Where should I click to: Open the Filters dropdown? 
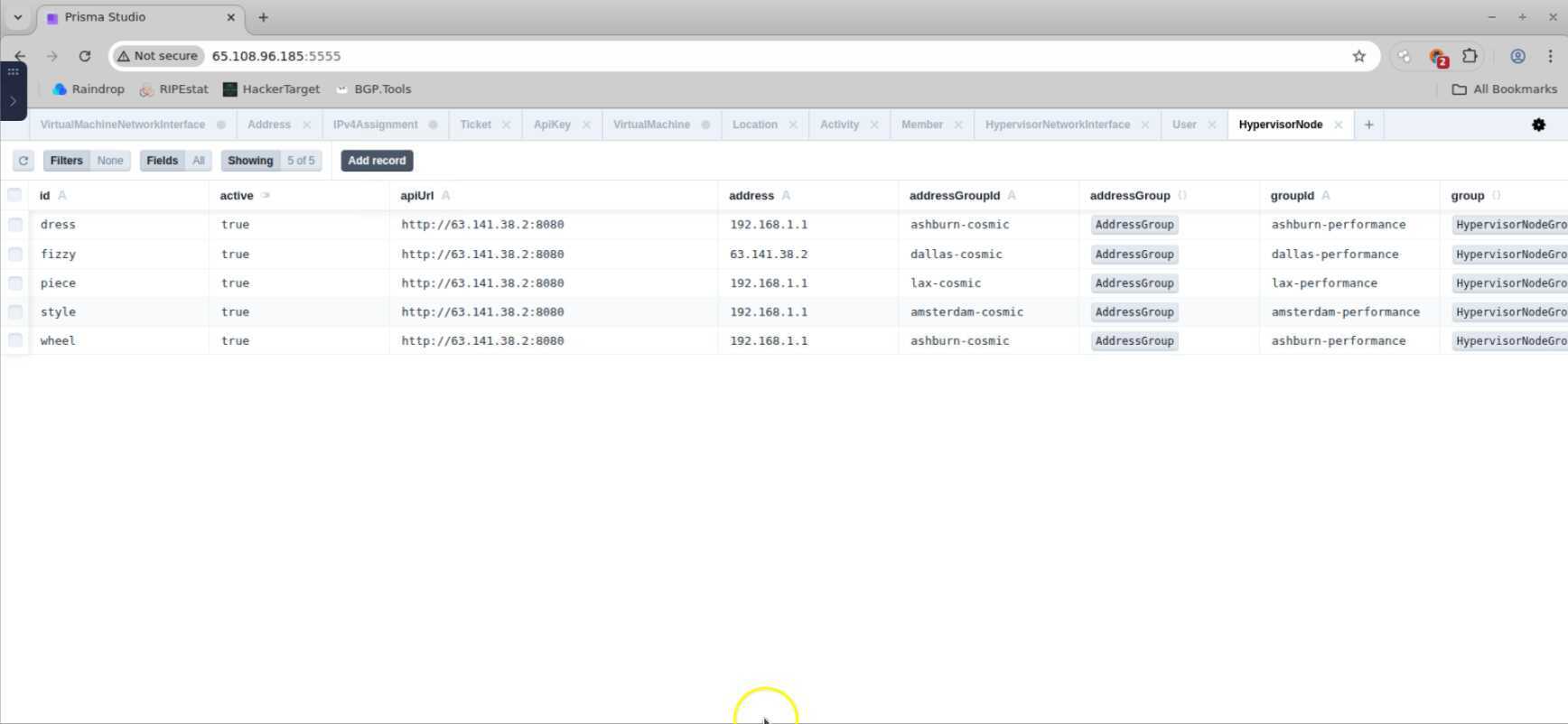(87, 161)
